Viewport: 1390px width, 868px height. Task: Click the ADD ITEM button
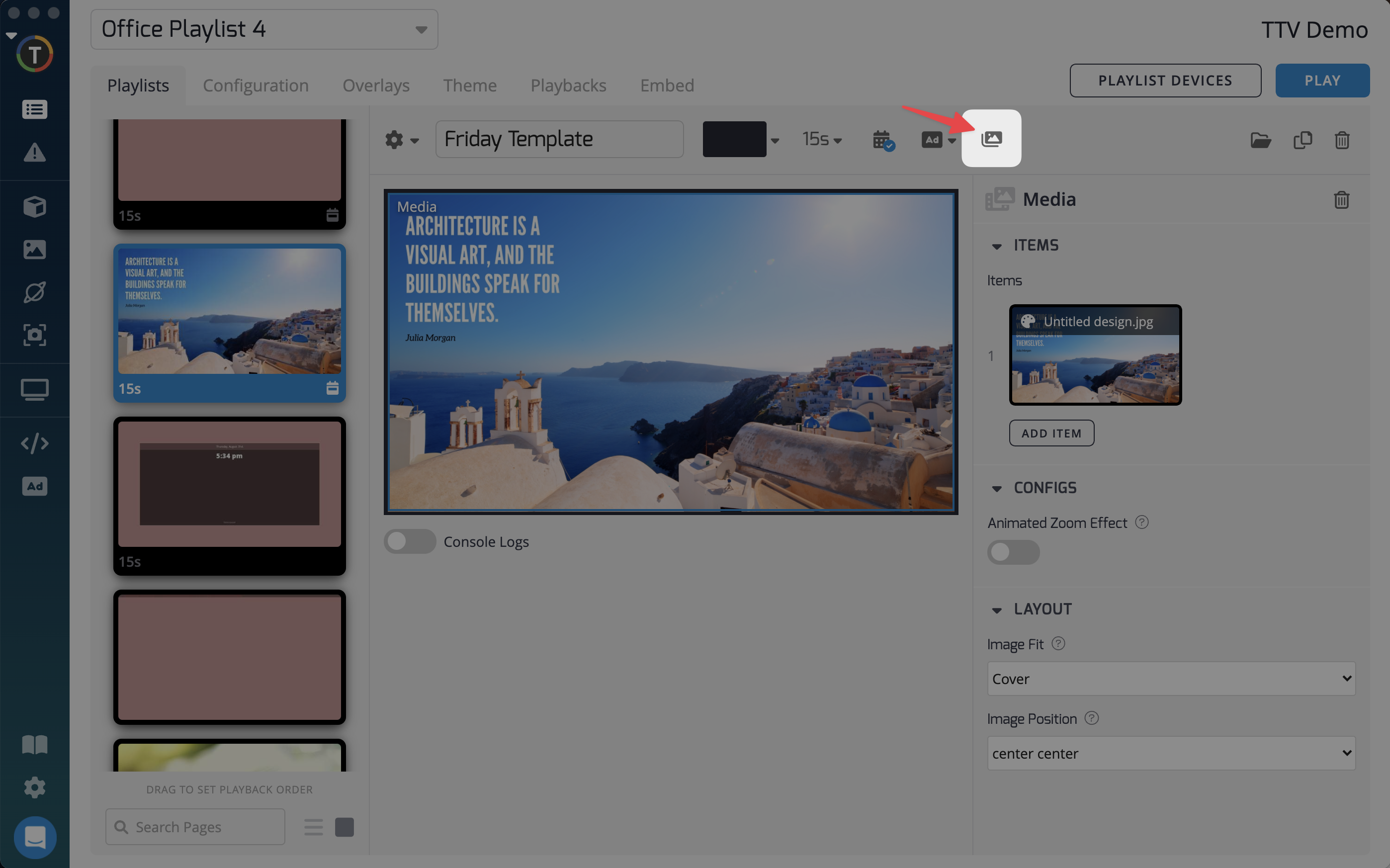point(1051,433)
